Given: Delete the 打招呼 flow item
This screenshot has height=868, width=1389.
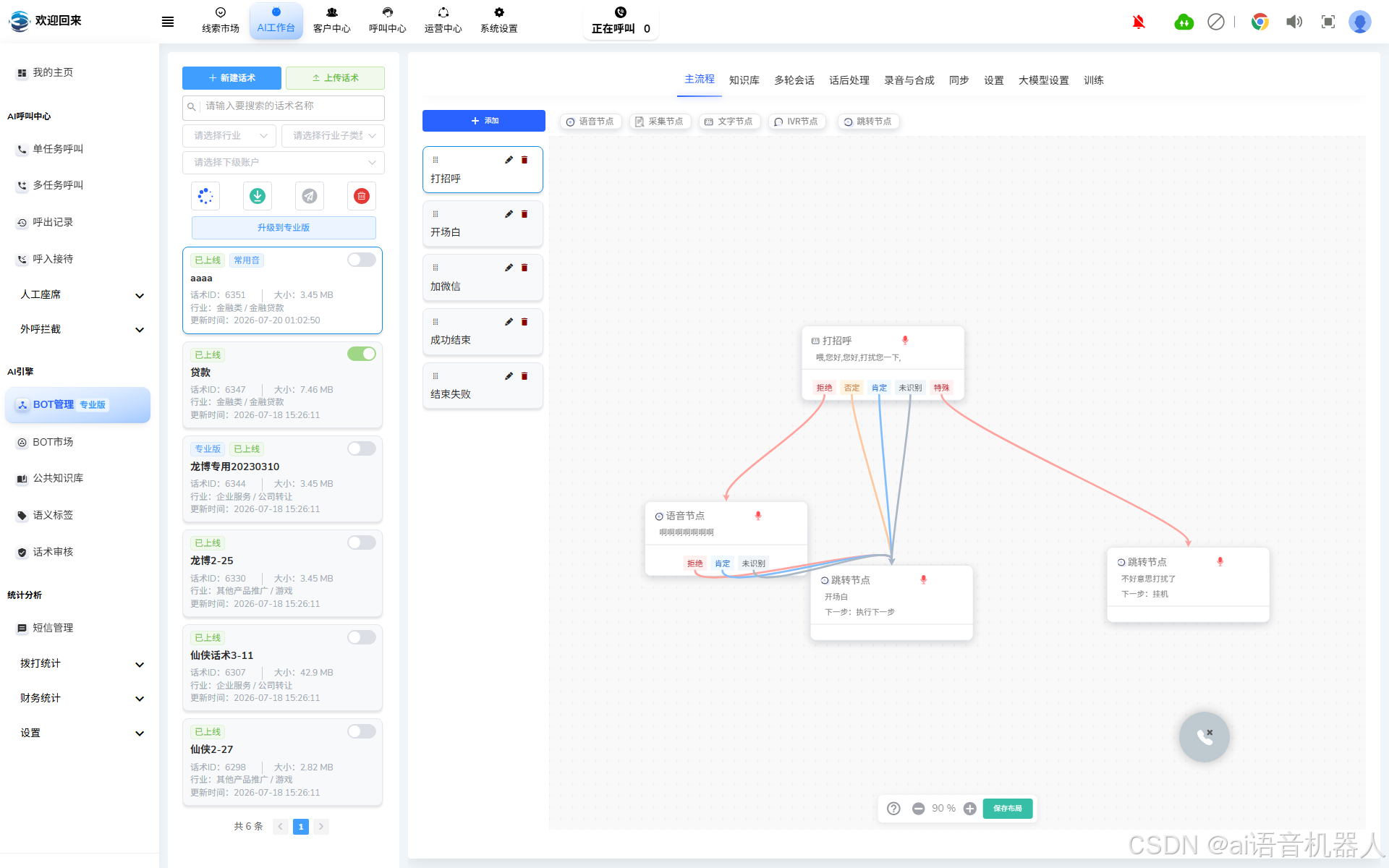Looking at the screenshot, I should 524,160.
